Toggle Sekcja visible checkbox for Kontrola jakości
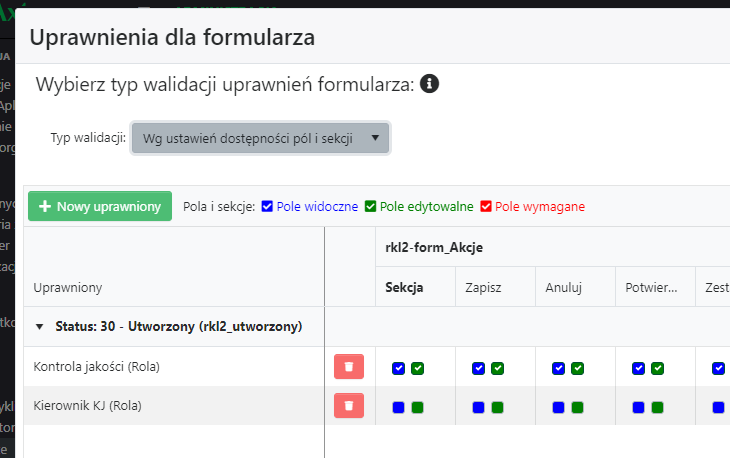 click(398, 368)
